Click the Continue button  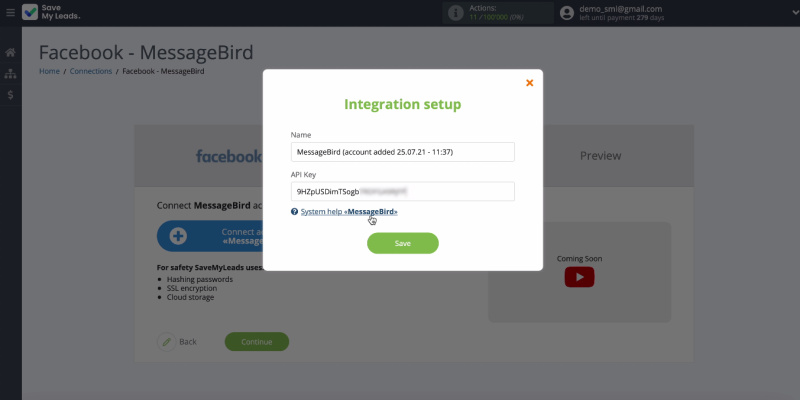(257, 342)
